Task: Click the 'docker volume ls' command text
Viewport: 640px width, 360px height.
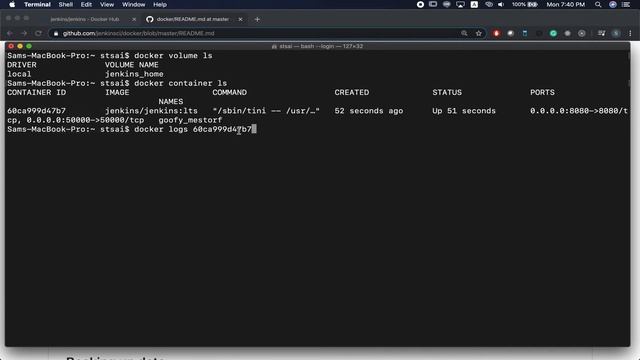Action: tap(173, 56)
